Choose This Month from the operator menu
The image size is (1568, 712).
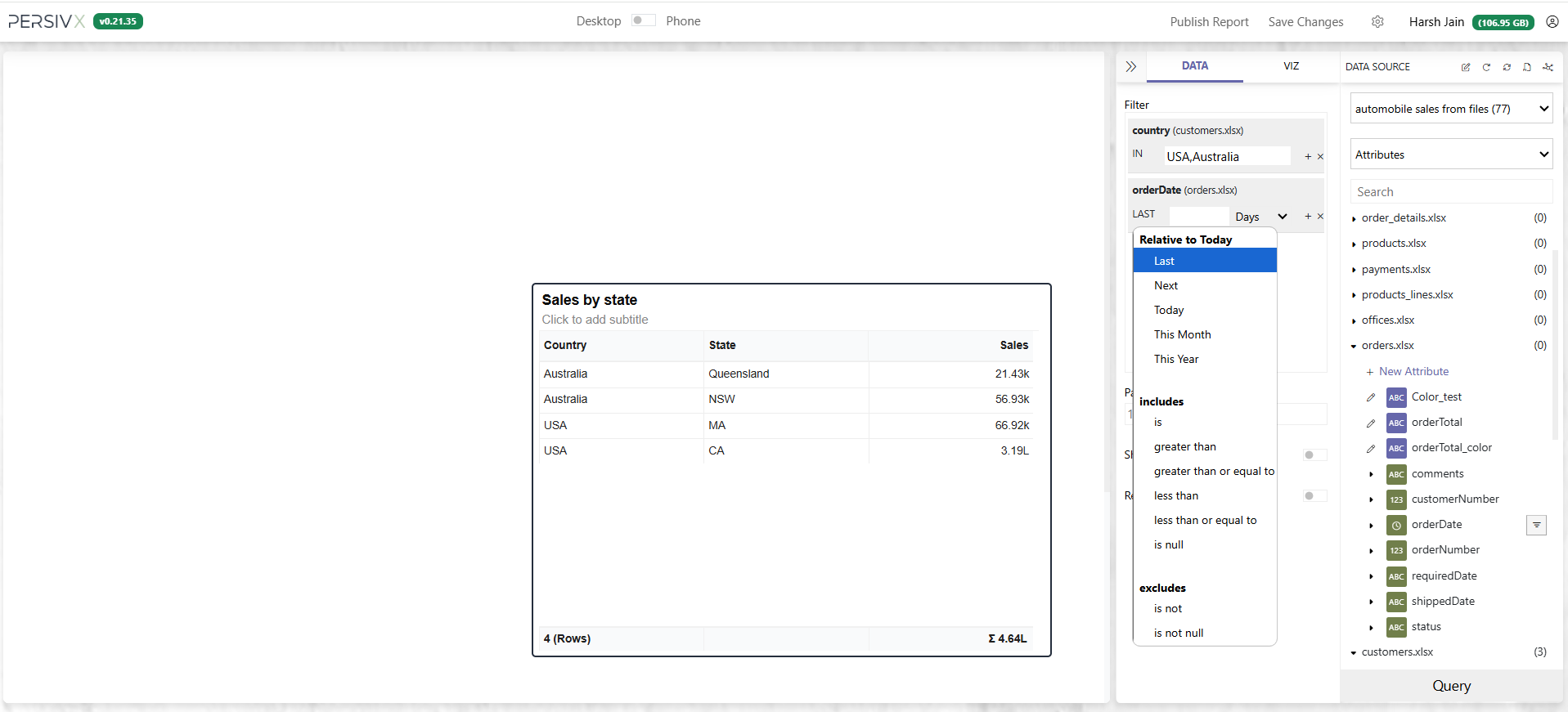click(1204, 334)
